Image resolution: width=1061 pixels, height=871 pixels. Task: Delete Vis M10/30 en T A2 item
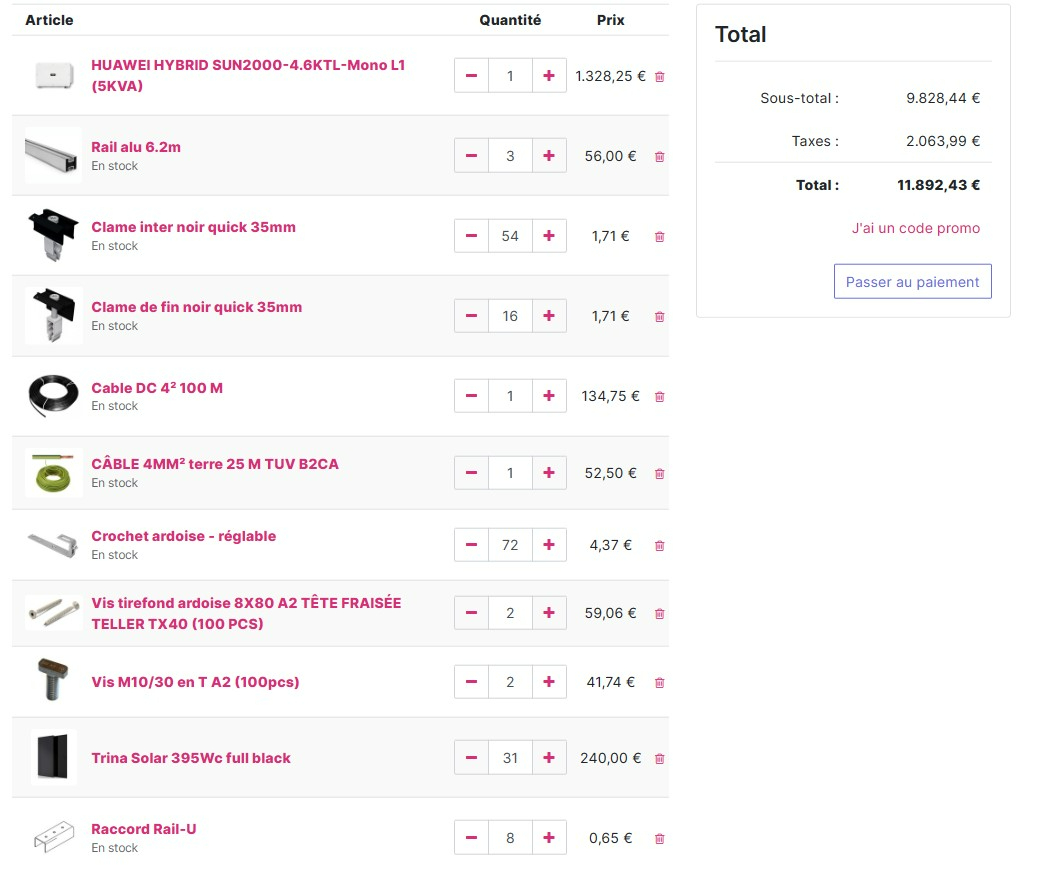660,683
